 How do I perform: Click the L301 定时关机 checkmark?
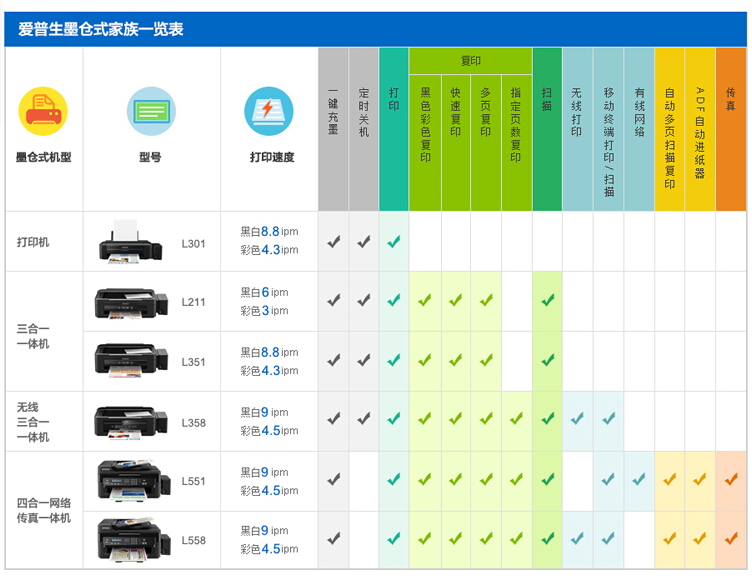364,242
